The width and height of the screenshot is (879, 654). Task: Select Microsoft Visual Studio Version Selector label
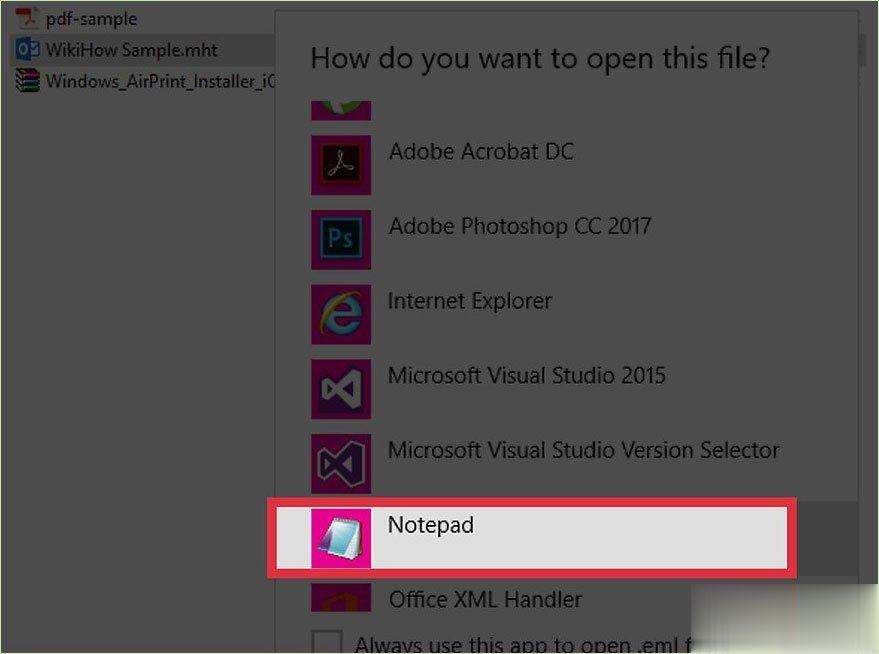(x=584, y=451)
